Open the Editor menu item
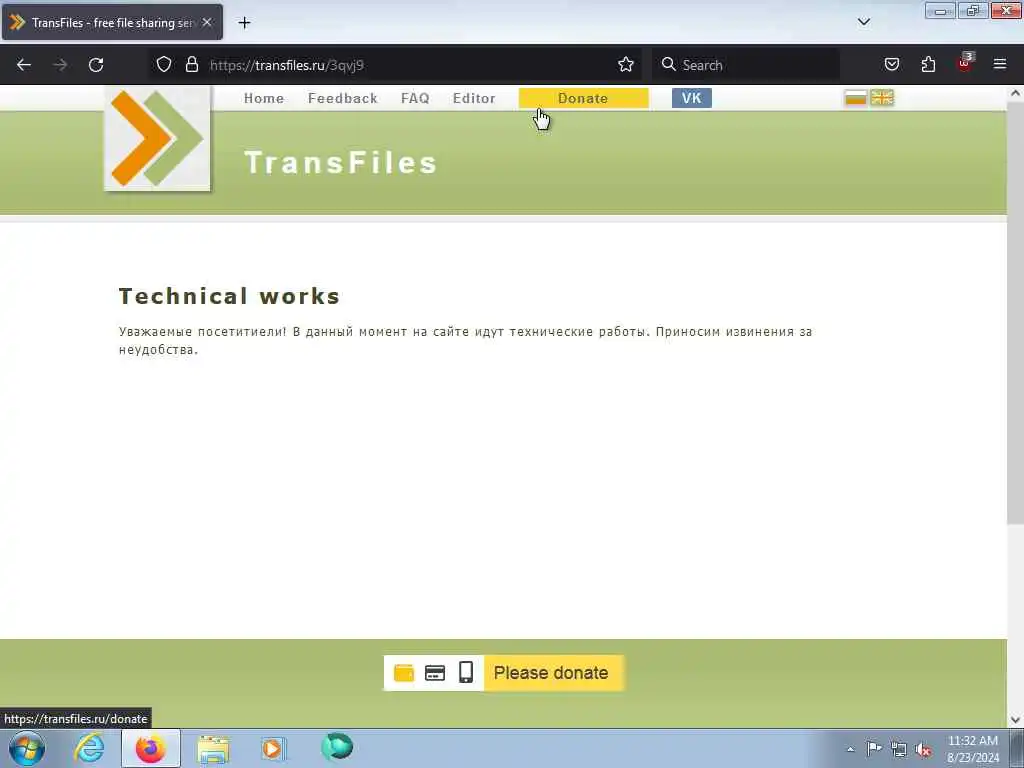Image resolution: width=1024 pixels, height=768 pixels. tap(474, 98)
